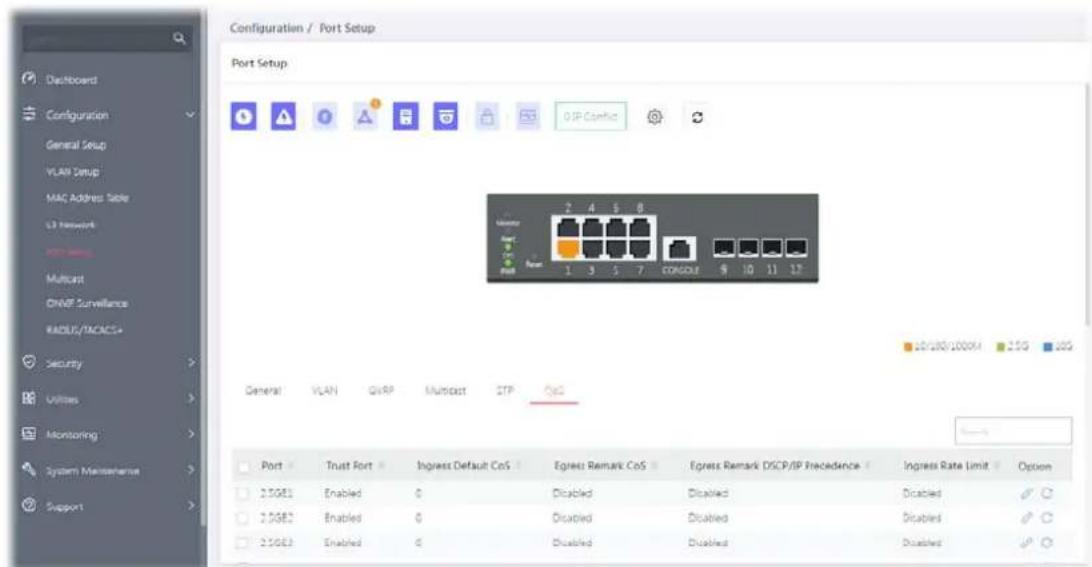Select orange port 1 on switch diagram
The height and width of the screenshot is (567, 1092).
(x=568, y=249)
